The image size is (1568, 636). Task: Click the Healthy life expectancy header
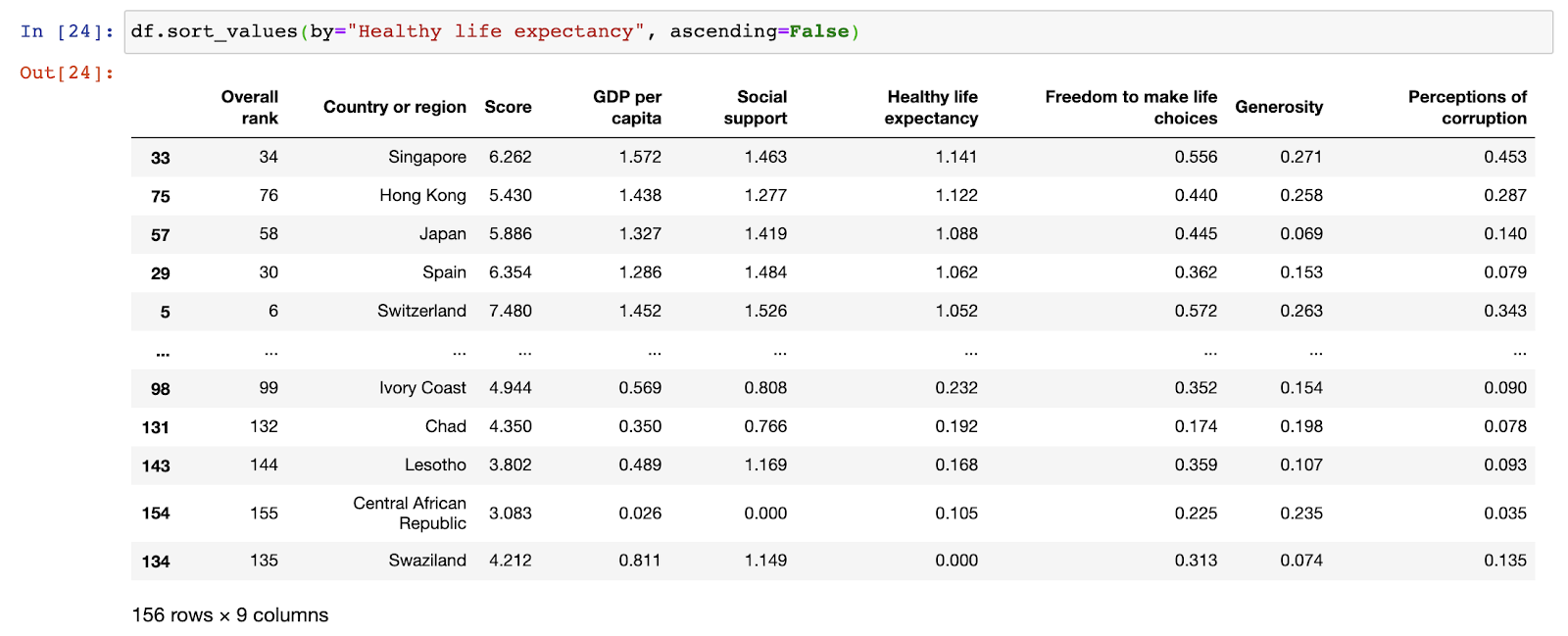coord(931,107)
